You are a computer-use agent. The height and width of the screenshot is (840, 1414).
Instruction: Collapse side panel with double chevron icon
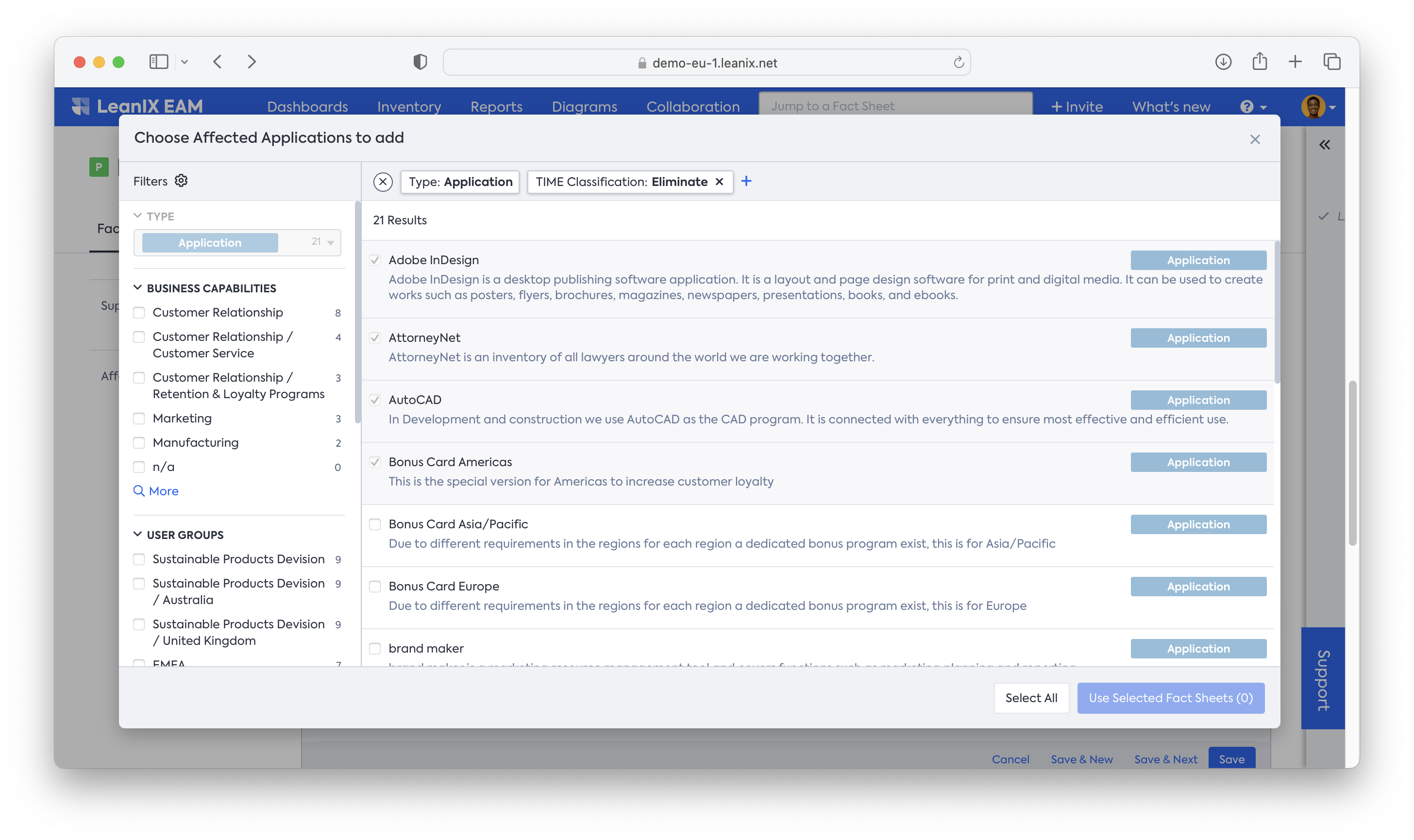[1324, 145]
